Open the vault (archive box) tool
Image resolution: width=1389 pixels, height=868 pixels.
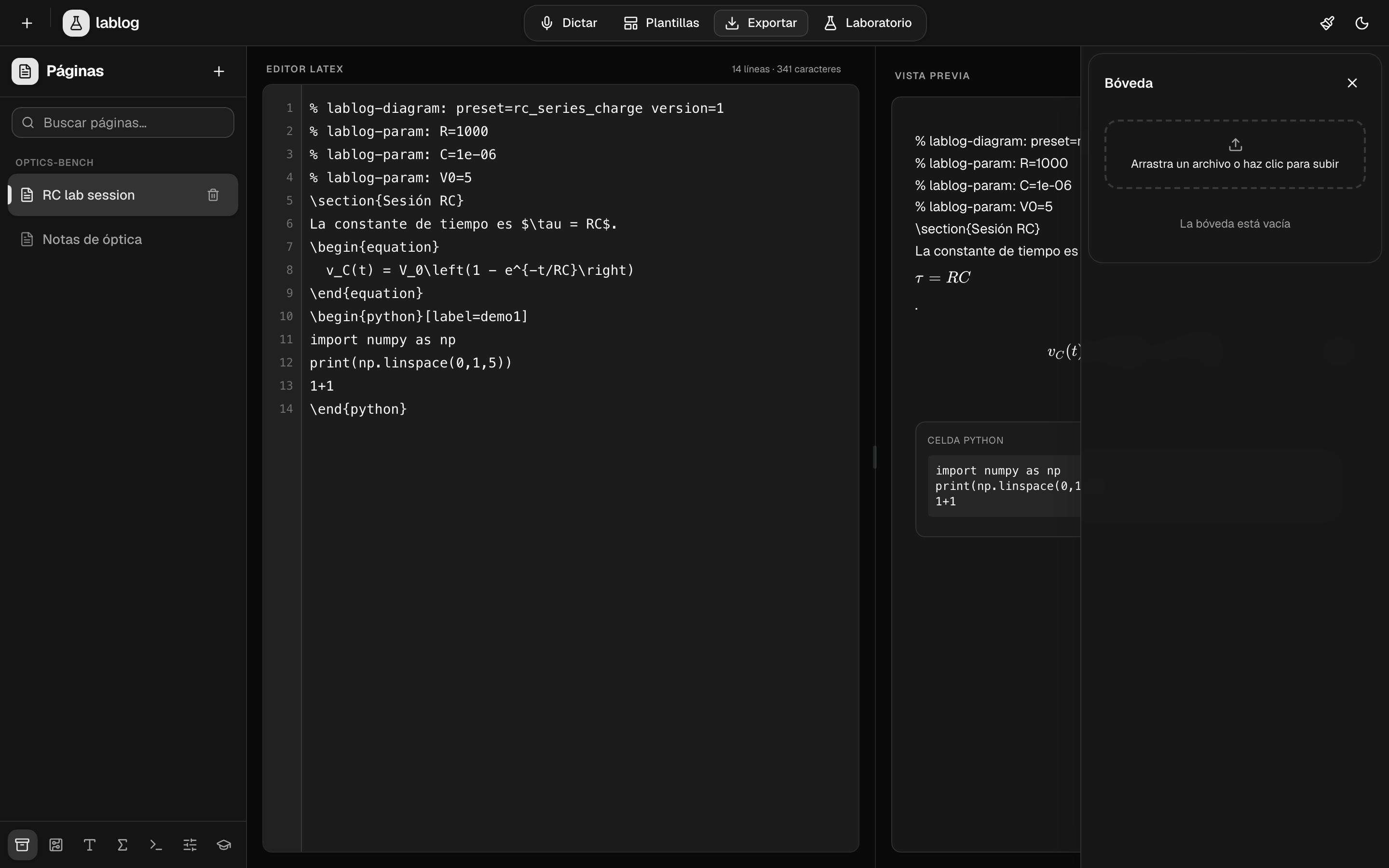pyautogui.click(x=22, y=844)
